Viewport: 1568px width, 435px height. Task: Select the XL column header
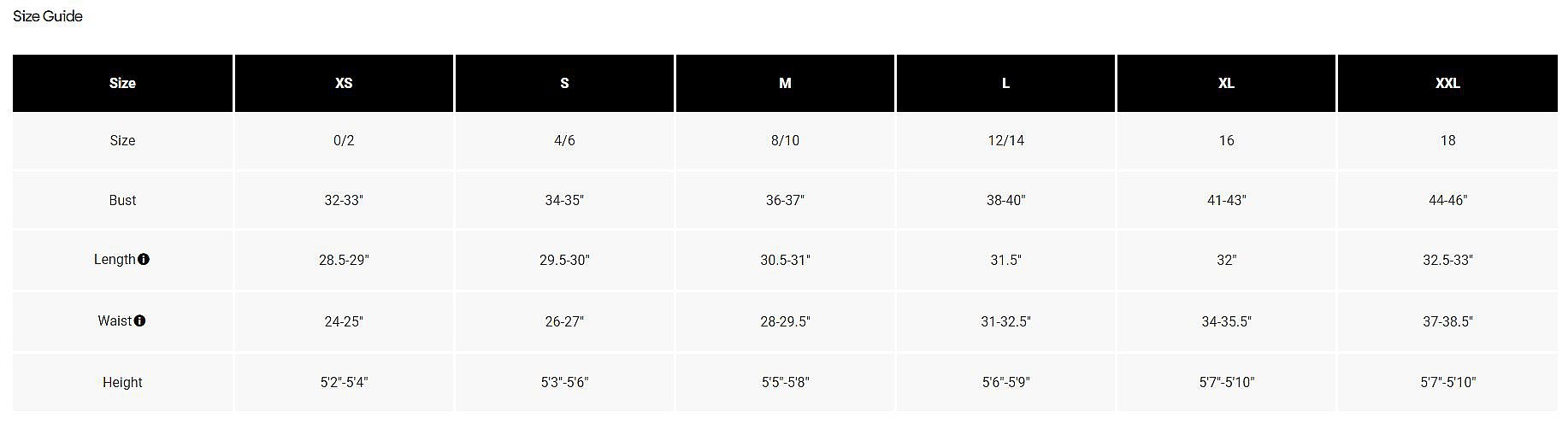[x=1226, y=83]
